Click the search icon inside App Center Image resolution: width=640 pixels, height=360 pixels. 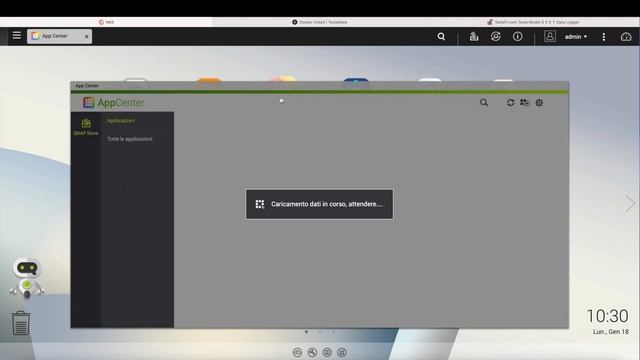[x=484, y=102]
